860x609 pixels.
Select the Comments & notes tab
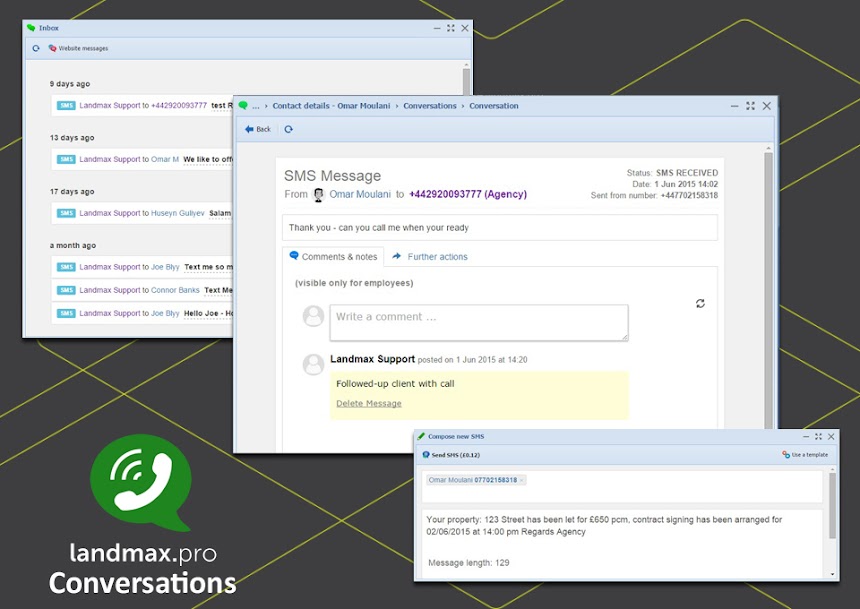pyautogui.click(x=333, y=256)
